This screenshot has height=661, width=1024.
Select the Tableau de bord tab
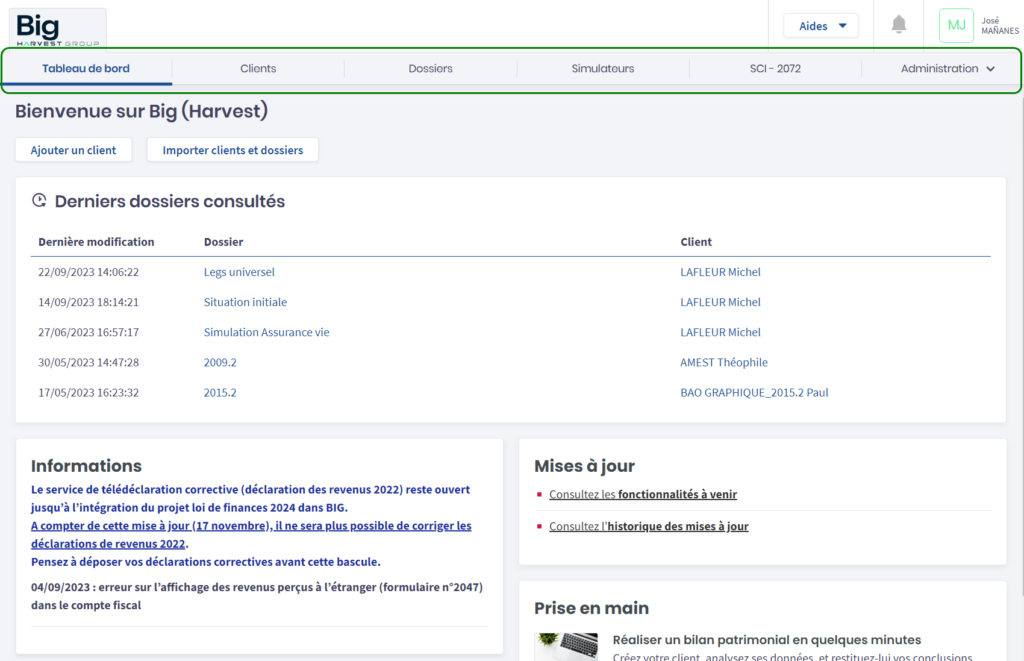86,69
